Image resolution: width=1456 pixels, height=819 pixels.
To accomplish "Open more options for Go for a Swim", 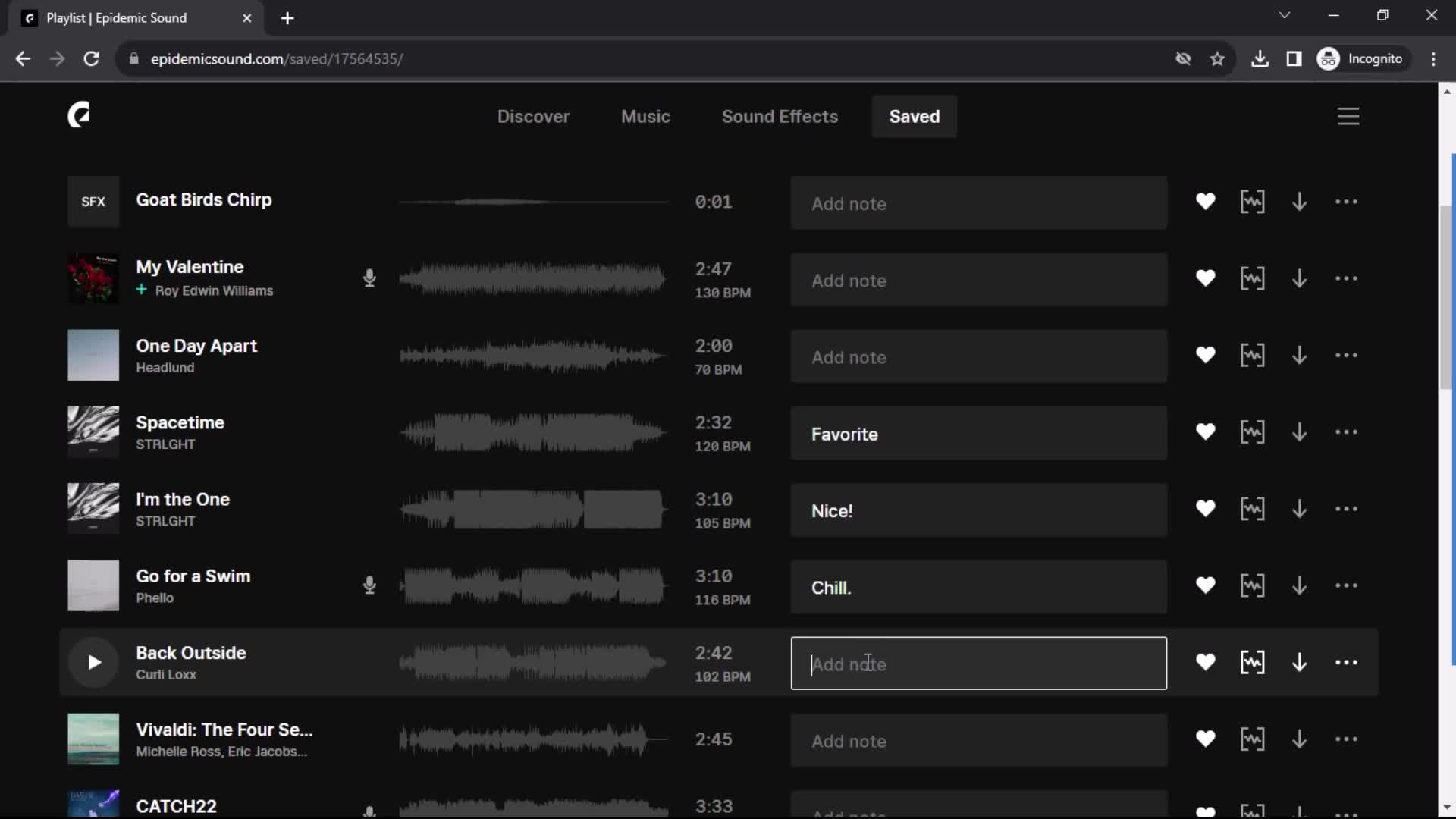I will click(1346, 585).
